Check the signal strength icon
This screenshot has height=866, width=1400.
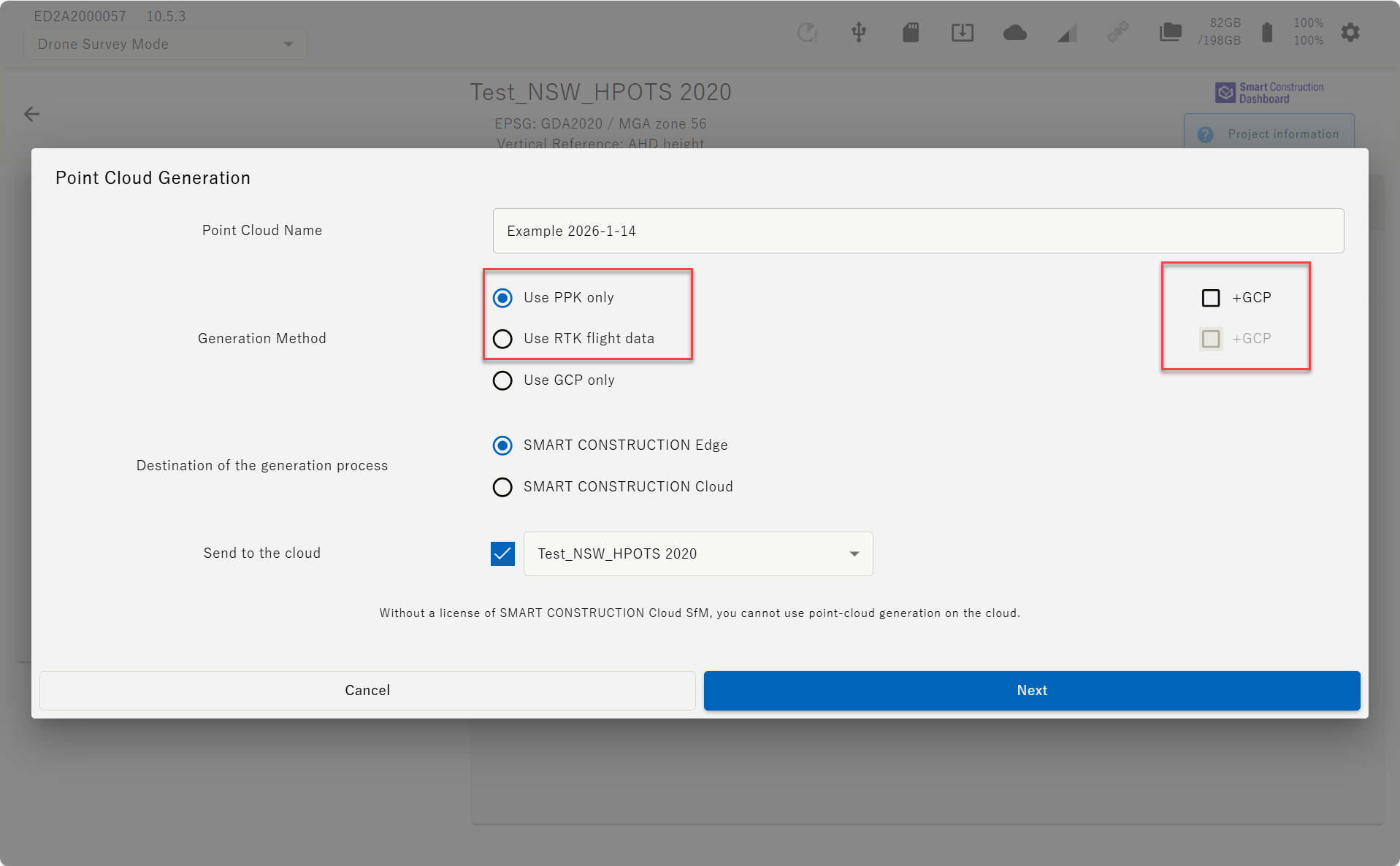tap(1067, 33)
